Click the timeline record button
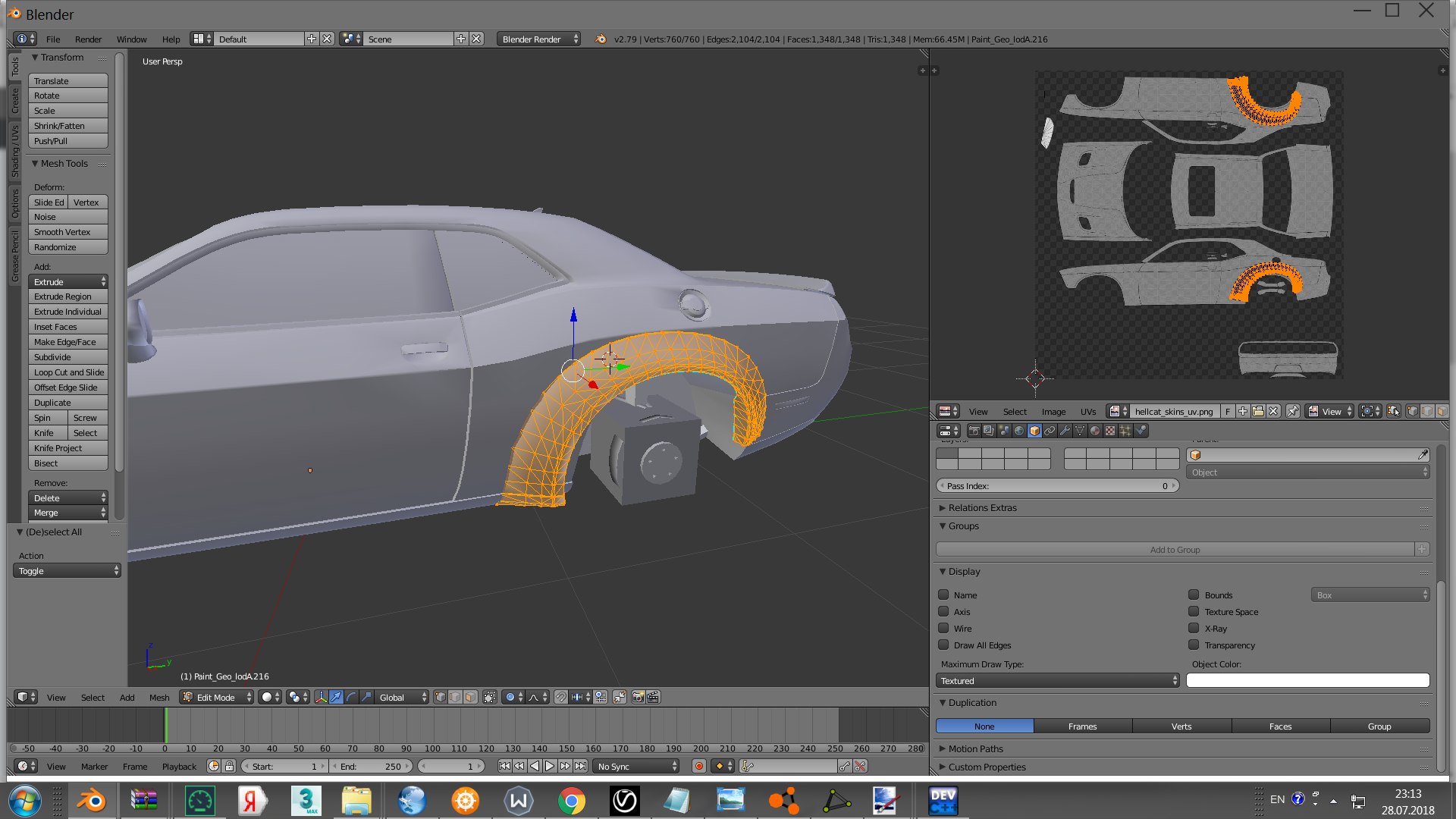Screen dimensions: 1456x819 (699, 767)
